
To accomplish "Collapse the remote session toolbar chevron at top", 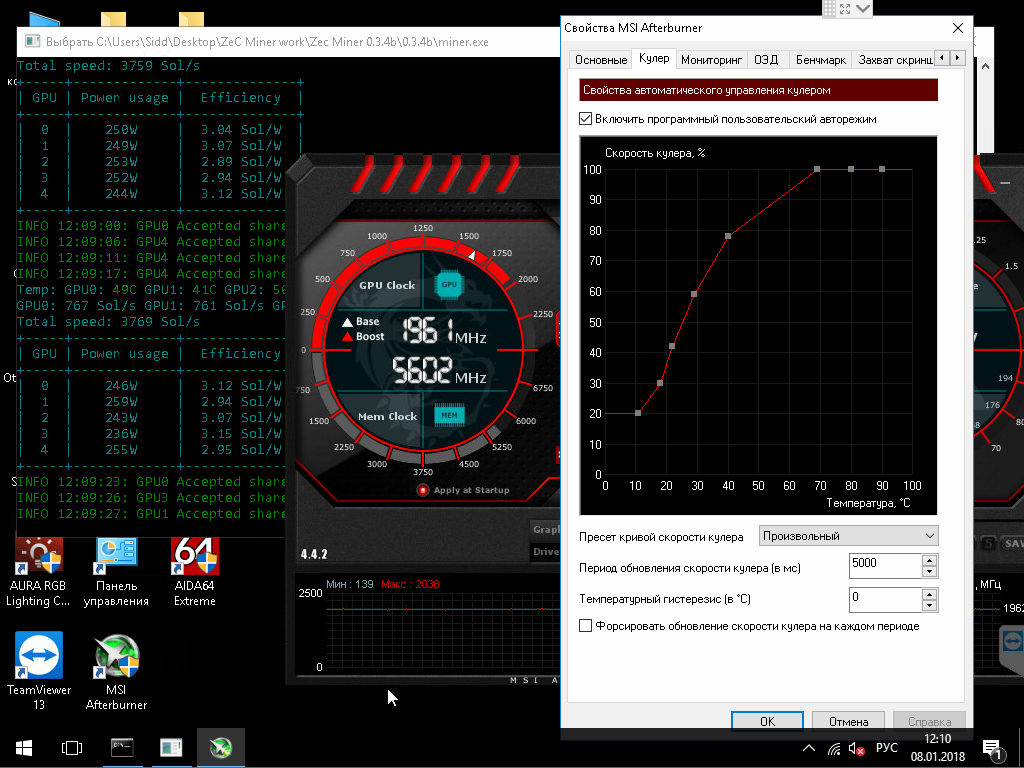I will pos(863,8).
